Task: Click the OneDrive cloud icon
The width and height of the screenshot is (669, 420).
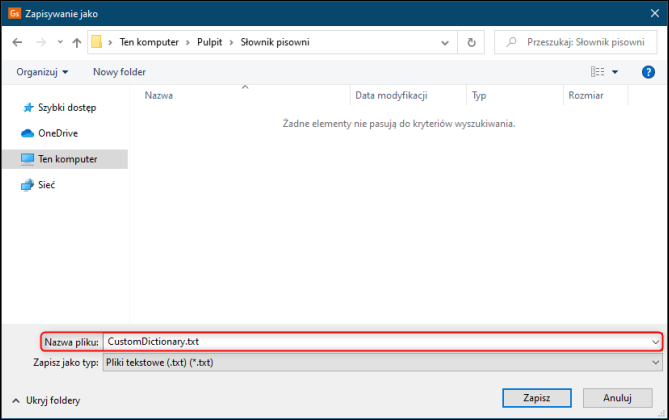Action: pyautogui.click(x=27, y=134)
